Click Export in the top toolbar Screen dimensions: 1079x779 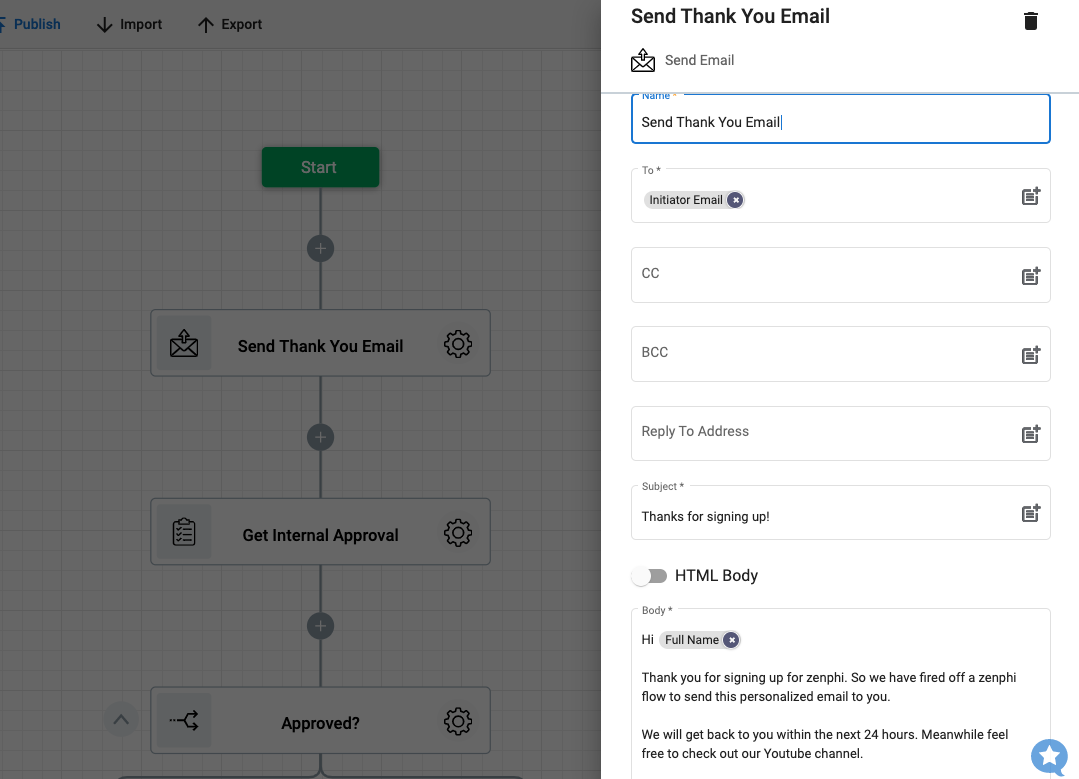coord(230,25)
